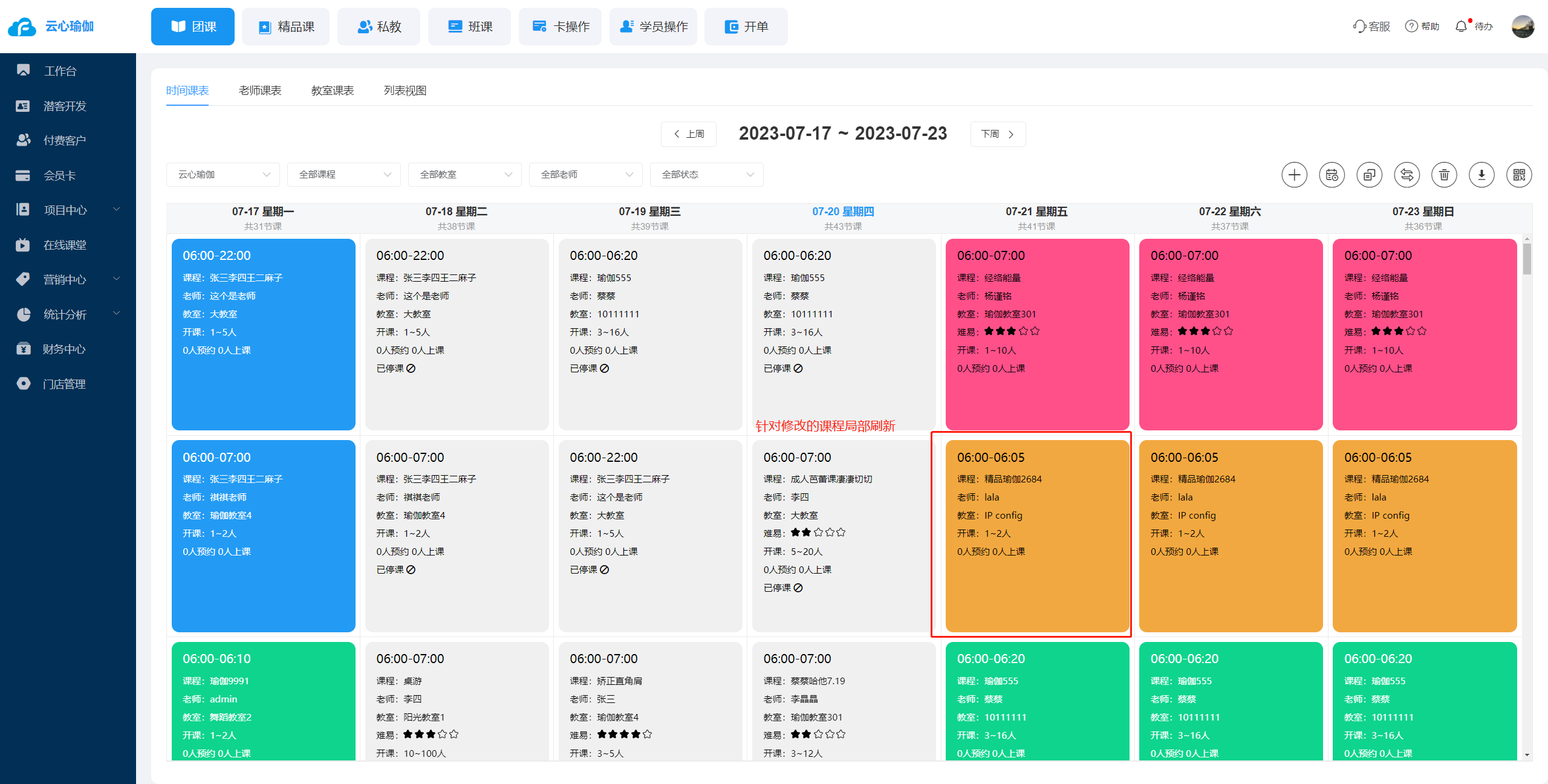Image resolution: width=1548 pixels, height=784 pixels.
Task: Select the 卡操作 top navigation button
Action: tap(560, 27)
